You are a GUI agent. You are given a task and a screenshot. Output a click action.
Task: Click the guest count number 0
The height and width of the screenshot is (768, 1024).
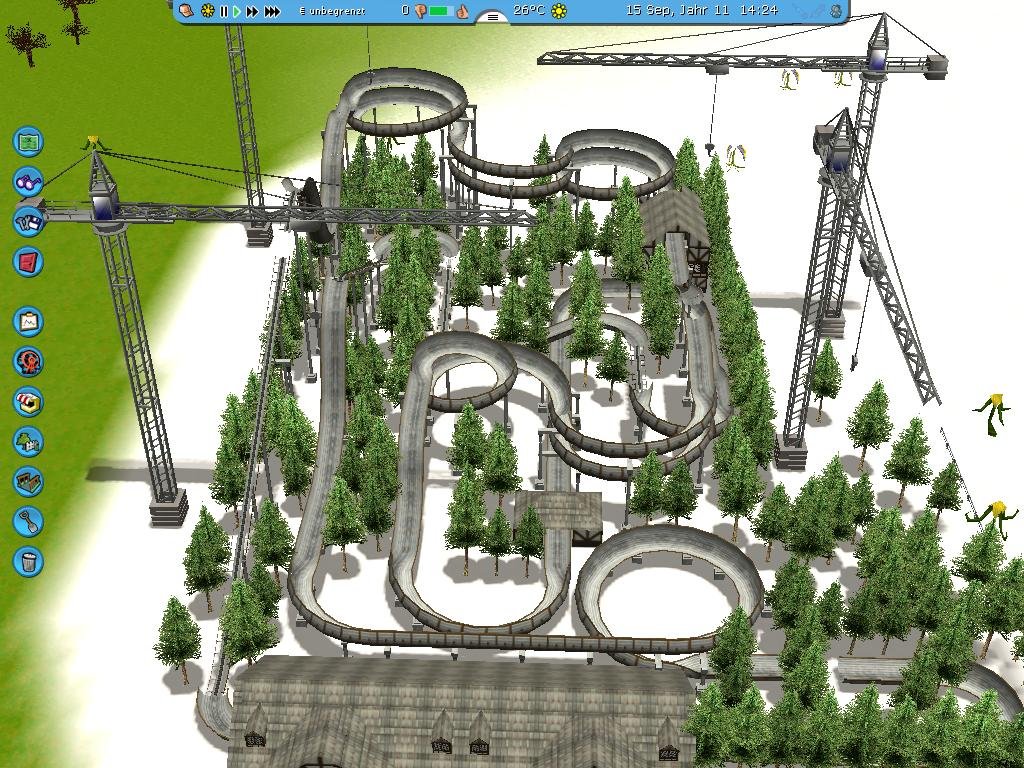(x=406, y=11)
